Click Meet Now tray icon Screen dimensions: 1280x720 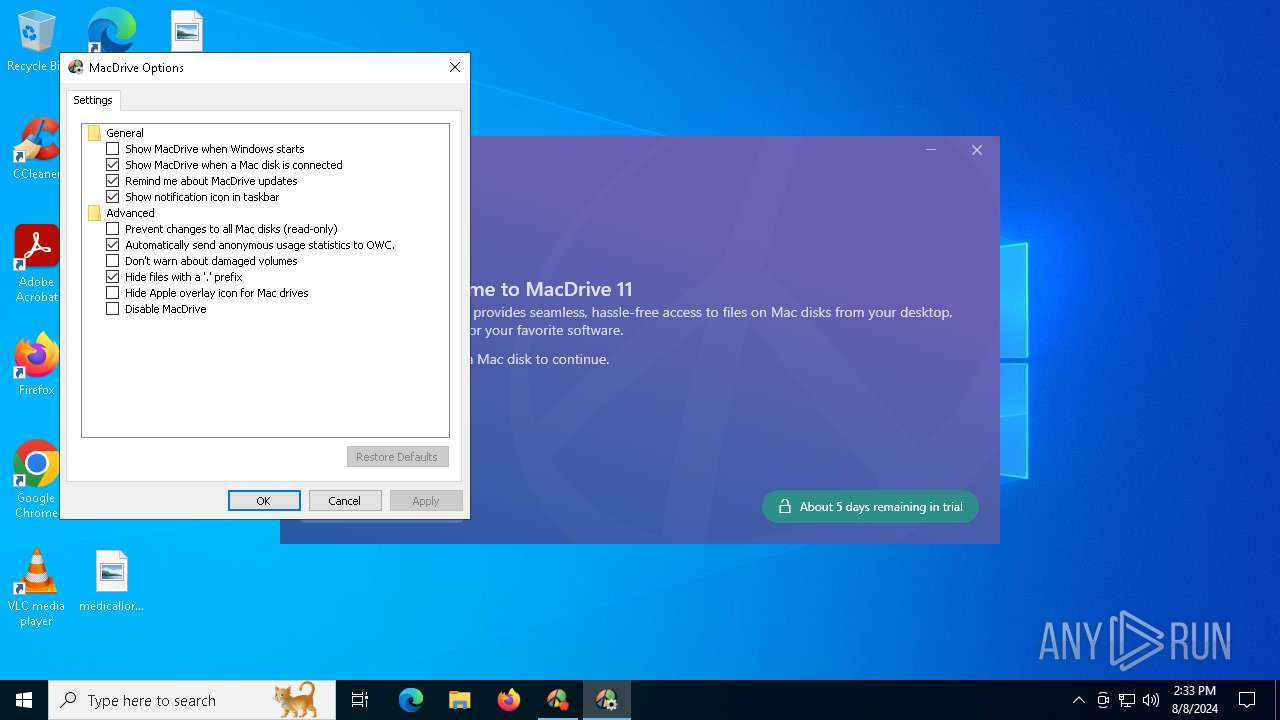tap(1103, 700)
